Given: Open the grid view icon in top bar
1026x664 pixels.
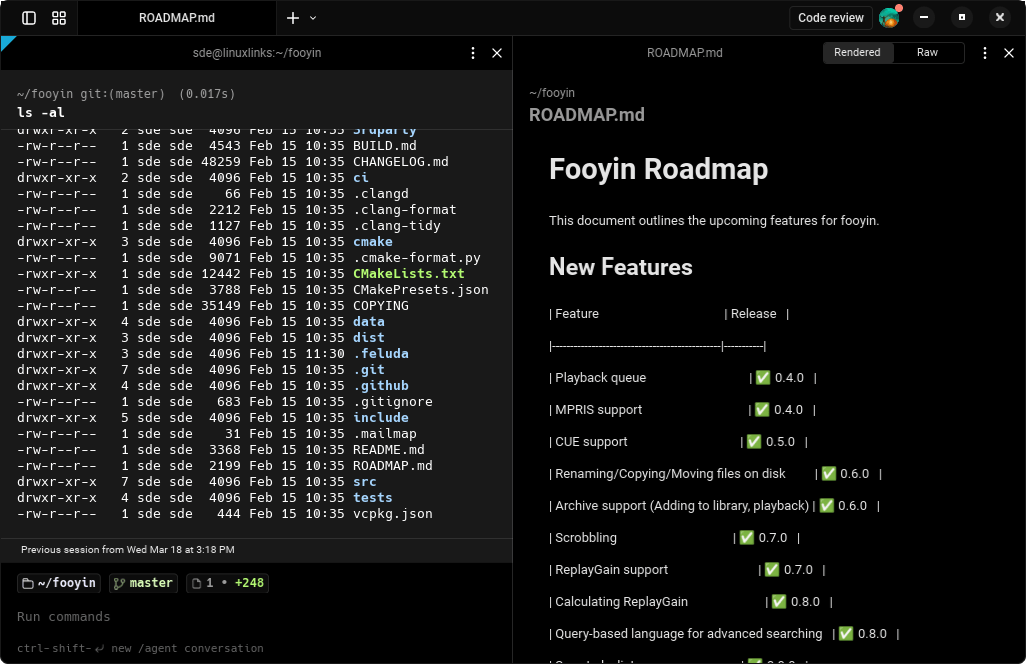Looking at the screenshot, I should 59,18.
